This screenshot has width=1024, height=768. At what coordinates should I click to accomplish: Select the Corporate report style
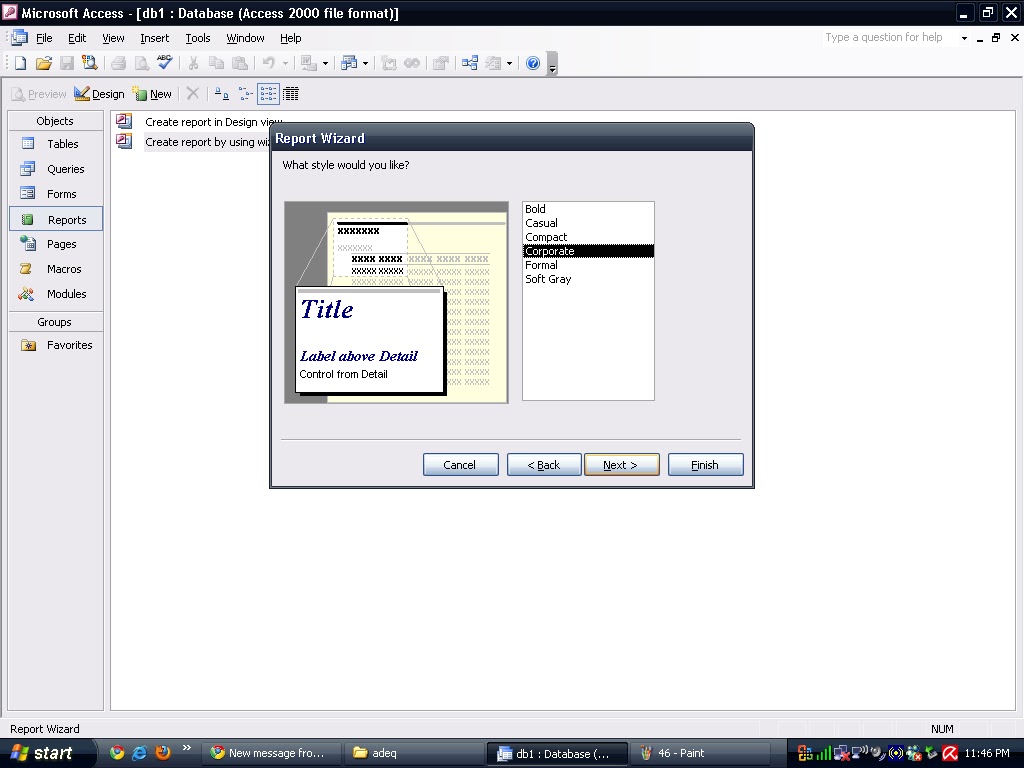pyautogui.click(x=588, y=251)
